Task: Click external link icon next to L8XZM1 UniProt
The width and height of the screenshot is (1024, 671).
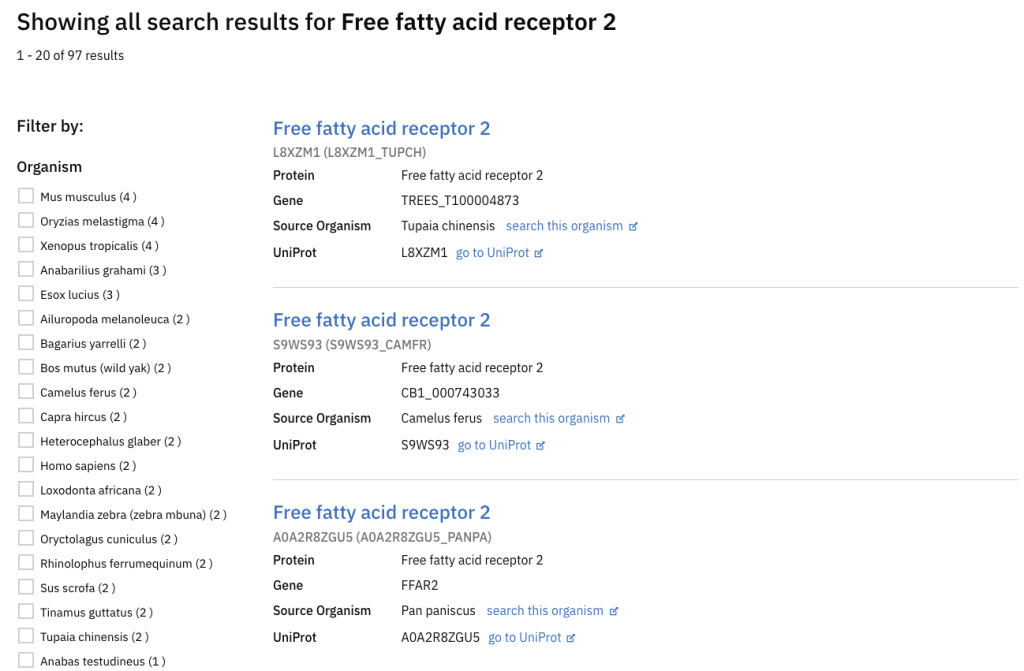Action: pos(539,253)
